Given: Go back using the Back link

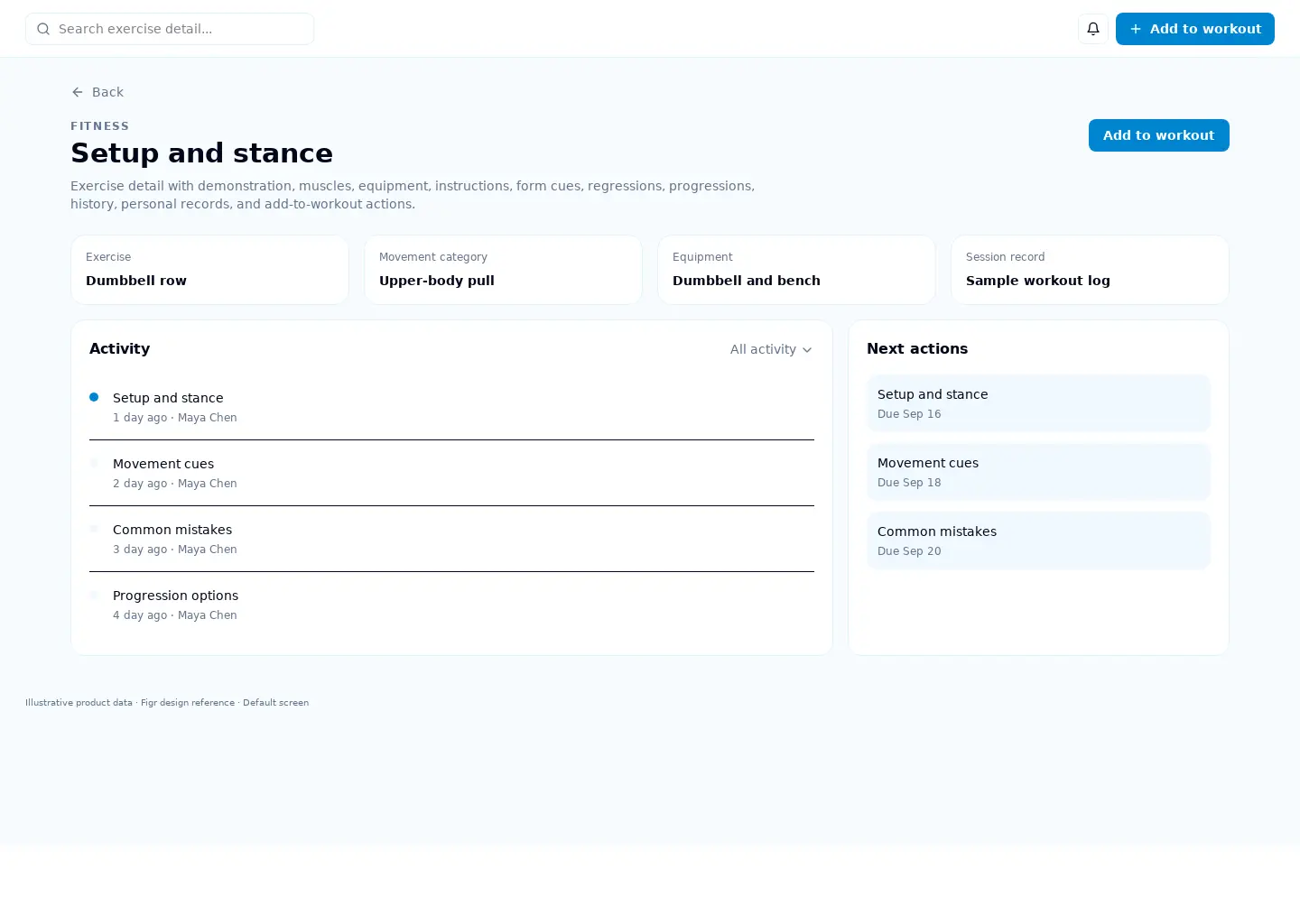Looking at the screenshot, I should coord(97,92).
